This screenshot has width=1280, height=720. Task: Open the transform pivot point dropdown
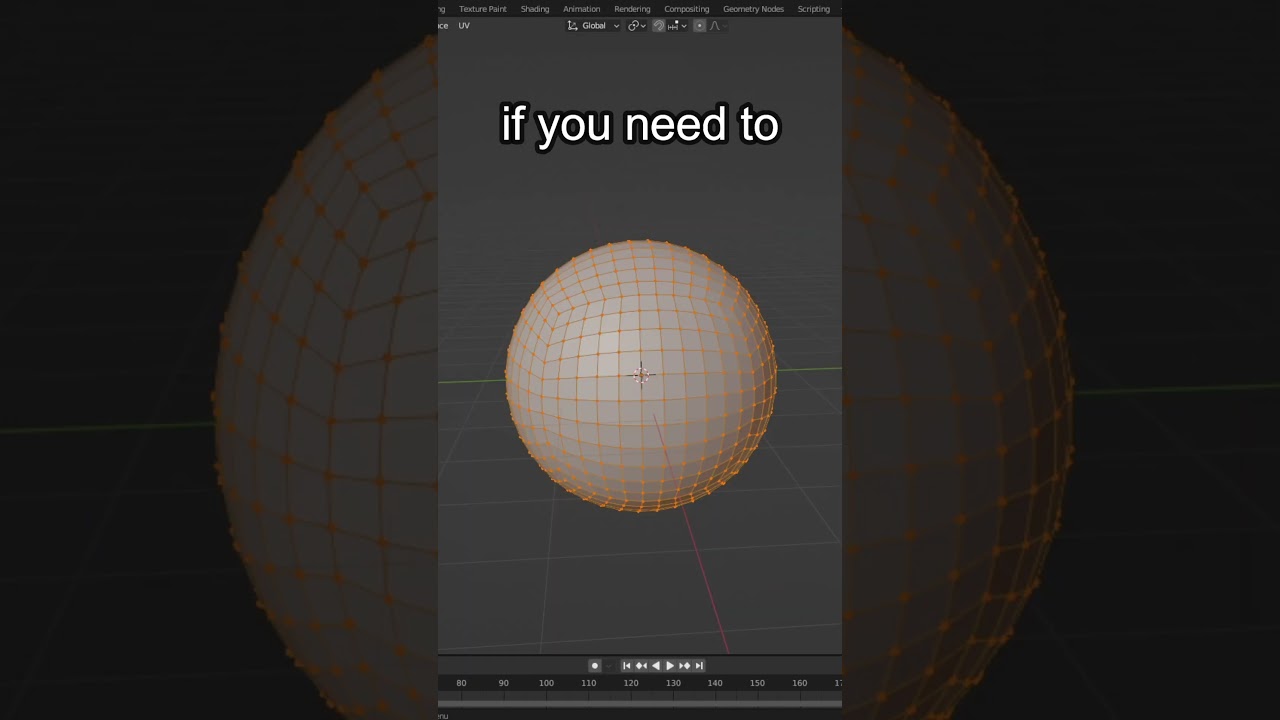click(x=637, y=26)
